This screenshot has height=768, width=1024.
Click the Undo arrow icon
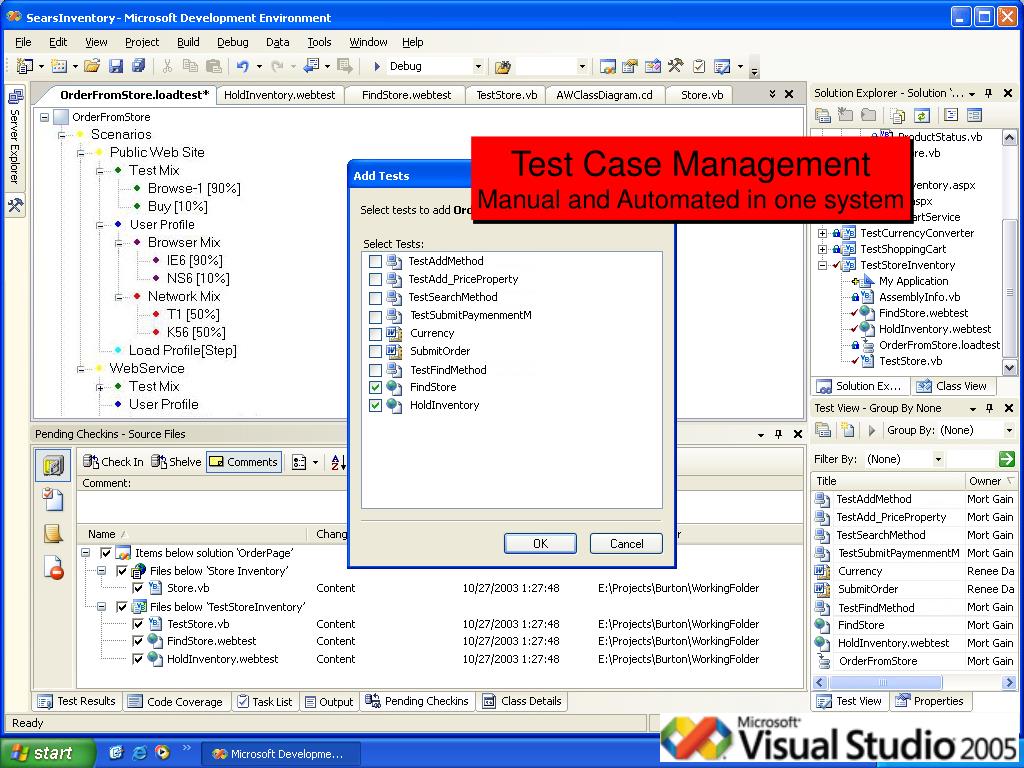[242, 66]
